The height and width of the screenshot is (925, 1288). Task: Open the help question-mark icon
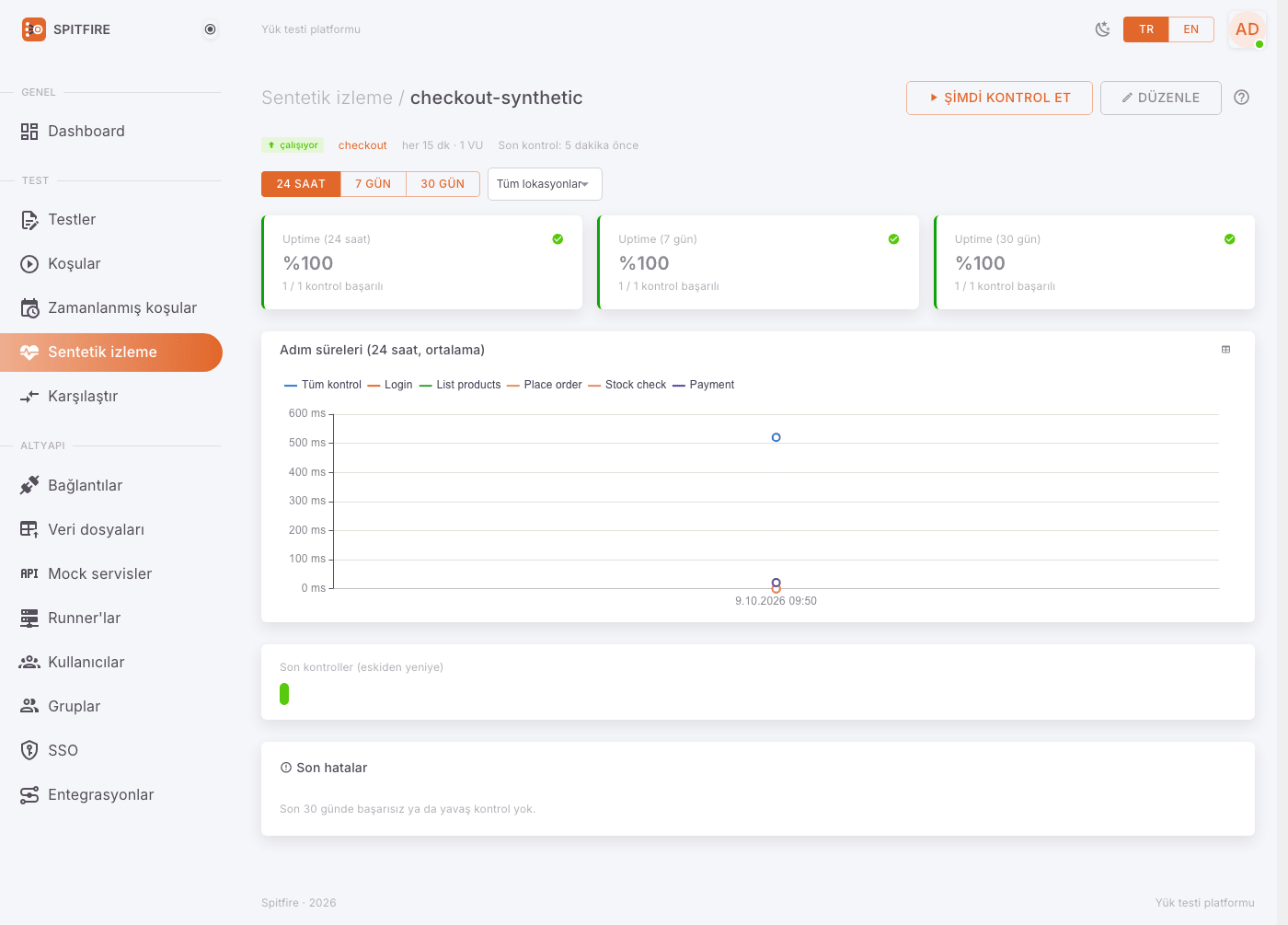[x=1241, y=98]
